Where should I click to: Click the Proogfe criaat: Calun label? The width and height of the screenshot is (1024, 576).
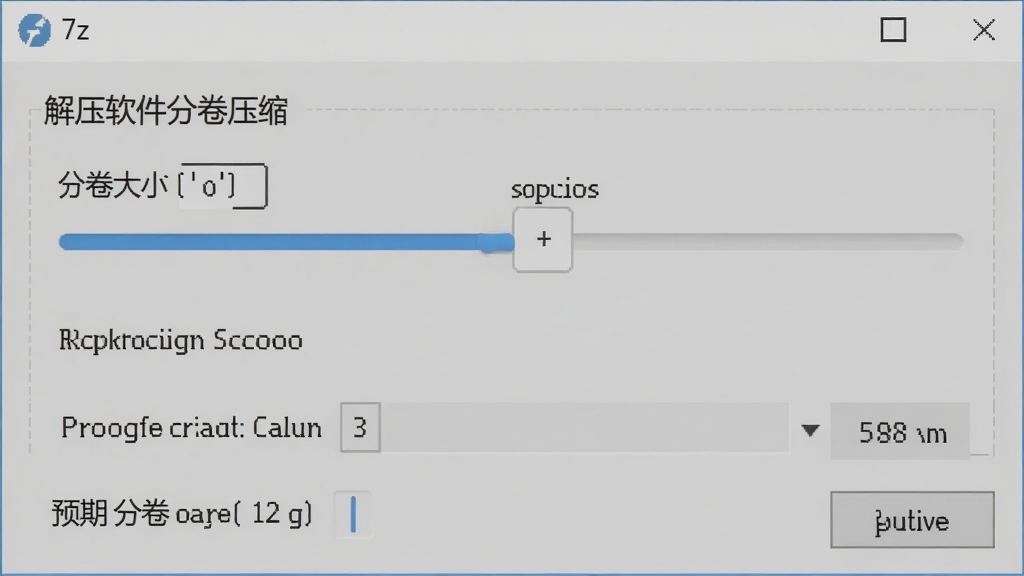click(x=191, y=428)
